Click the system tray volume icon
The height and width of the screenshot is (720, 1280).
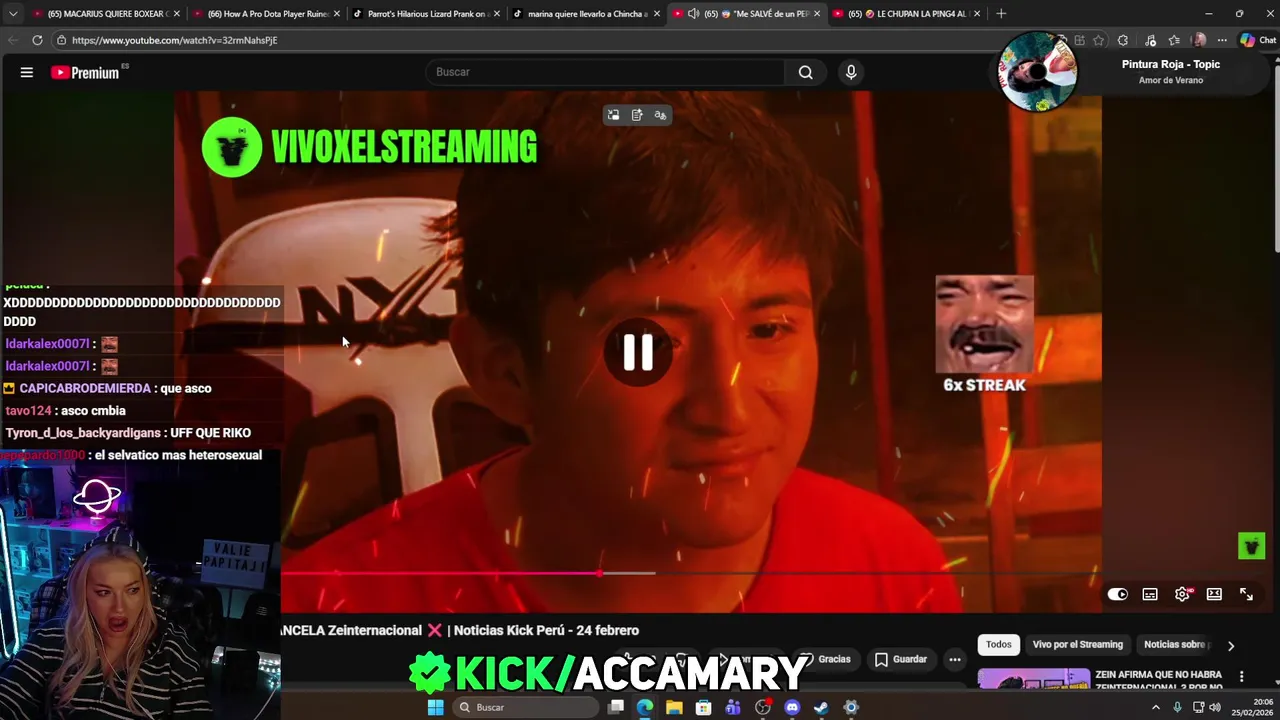pyautogui.click(x=1215, y=707)
